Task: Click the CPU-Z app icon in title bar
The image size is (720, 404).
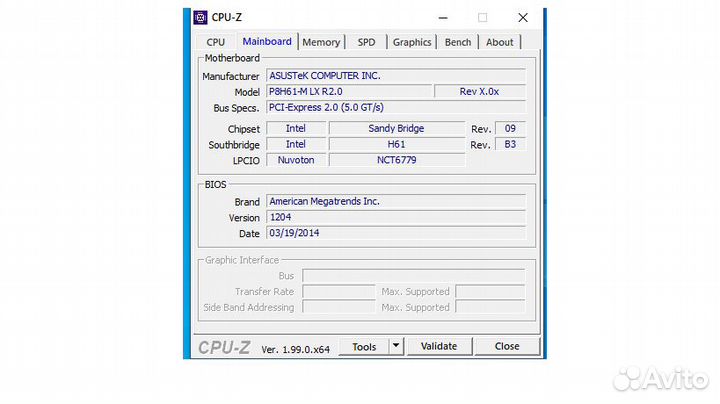Action: tap(200, 17)
